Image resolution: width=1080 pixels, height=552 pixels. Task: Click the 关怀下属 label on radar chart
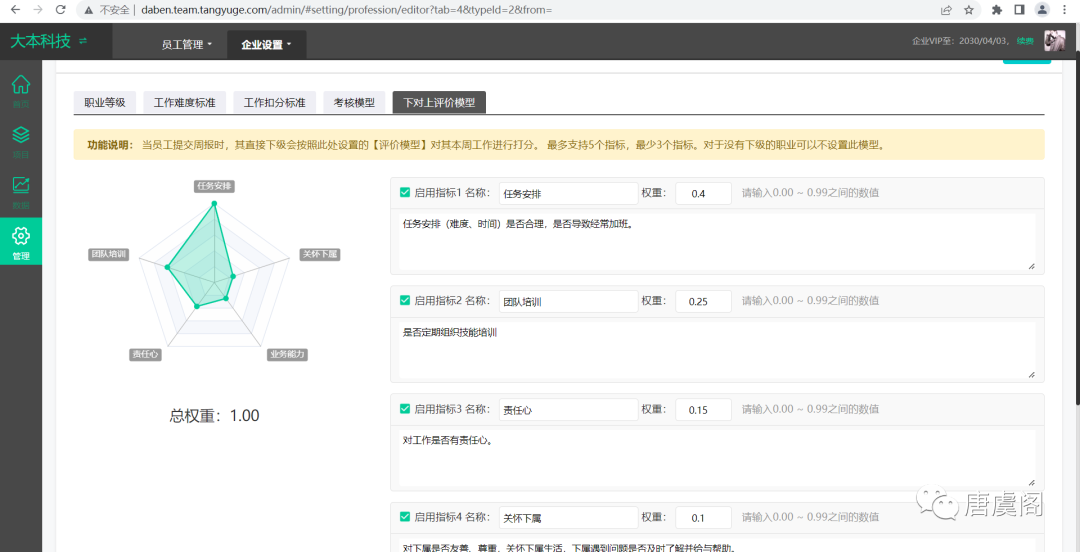tap(320, 254)
